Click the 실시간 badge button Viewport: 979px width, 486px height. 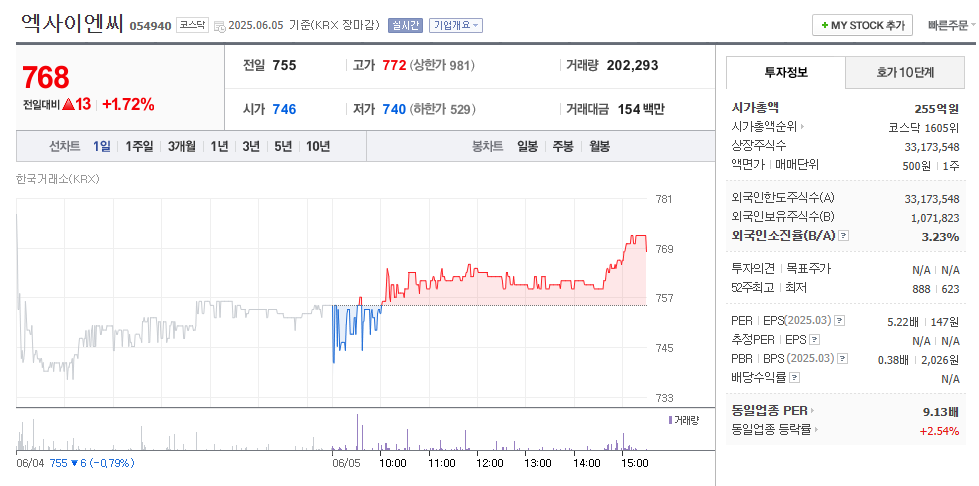(x=405, y=26)
